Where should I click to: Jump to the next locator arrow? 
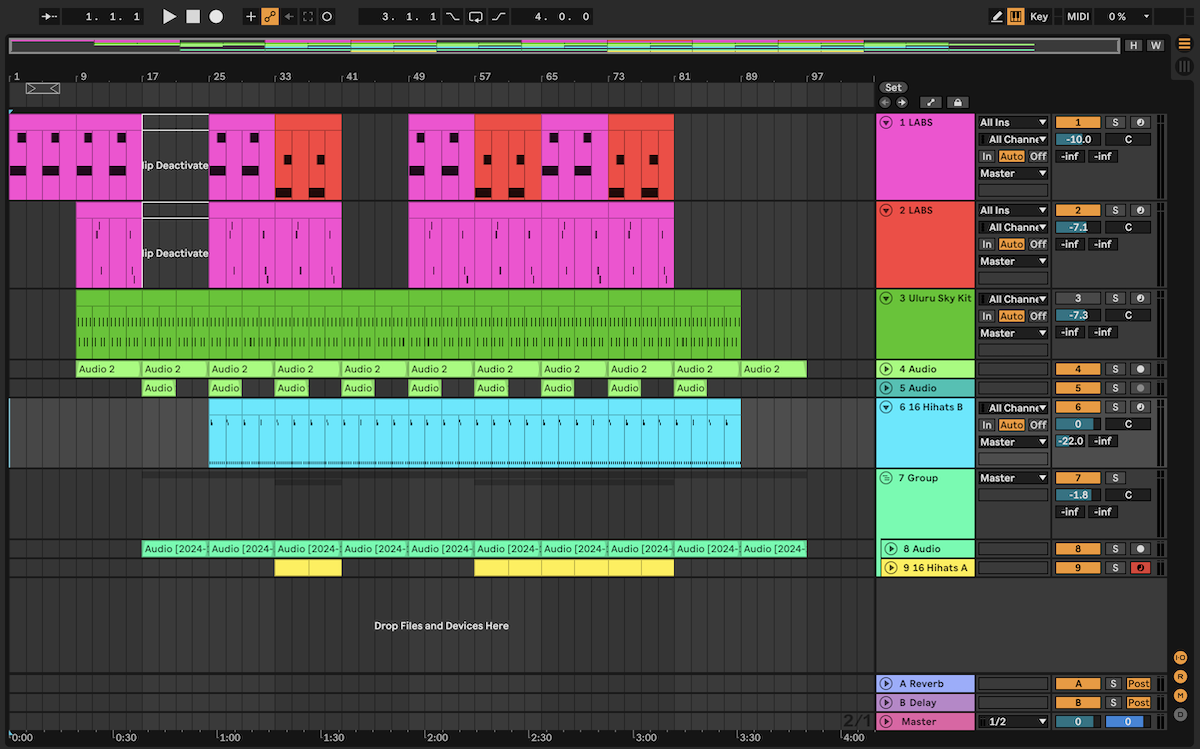tap(901, 102)
